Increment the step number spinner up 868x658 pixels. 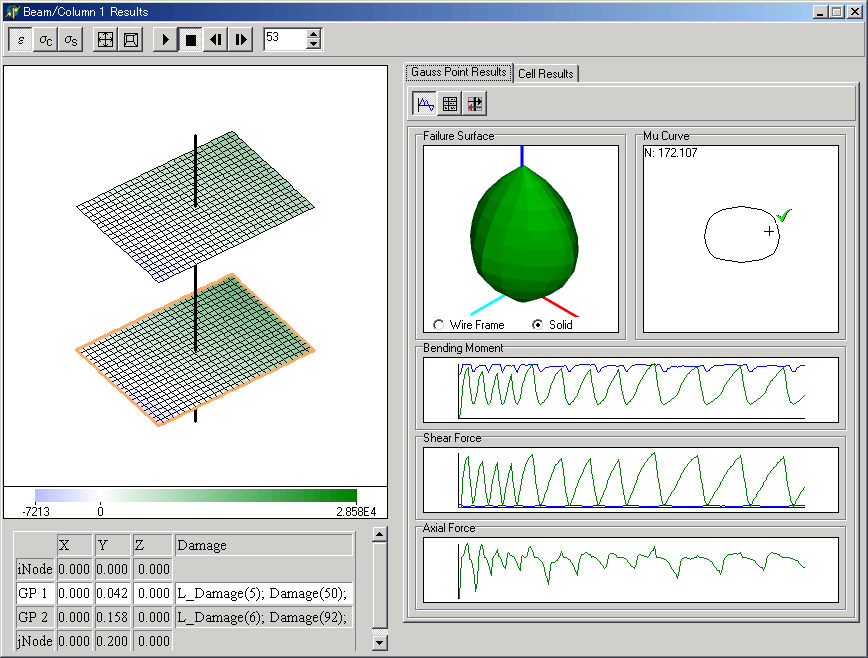coord(314,35)
